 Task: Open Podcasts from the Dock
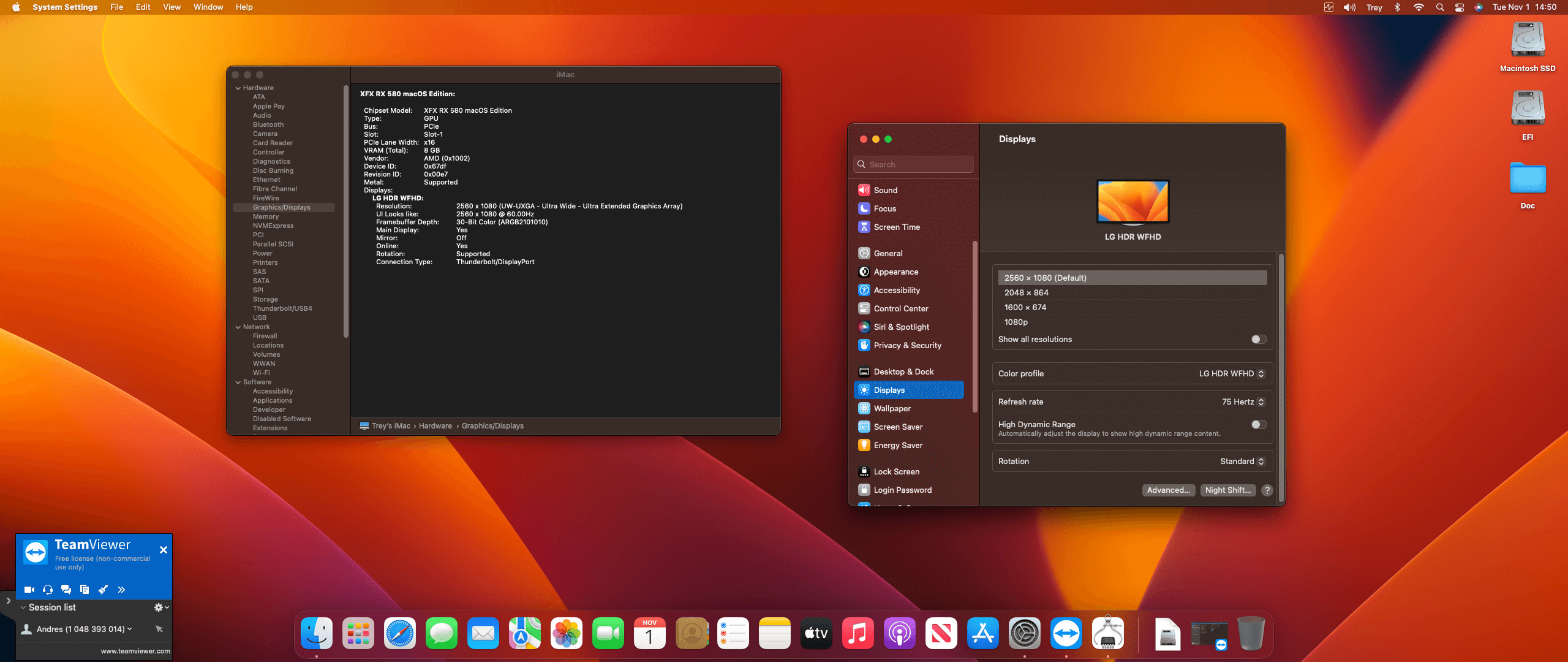[x=899, y=634]
